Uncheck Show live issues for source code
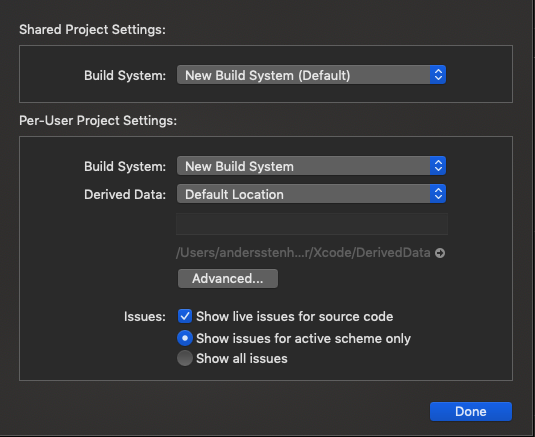The width and height of the screenshot is (535, 437). click(185, 316)
